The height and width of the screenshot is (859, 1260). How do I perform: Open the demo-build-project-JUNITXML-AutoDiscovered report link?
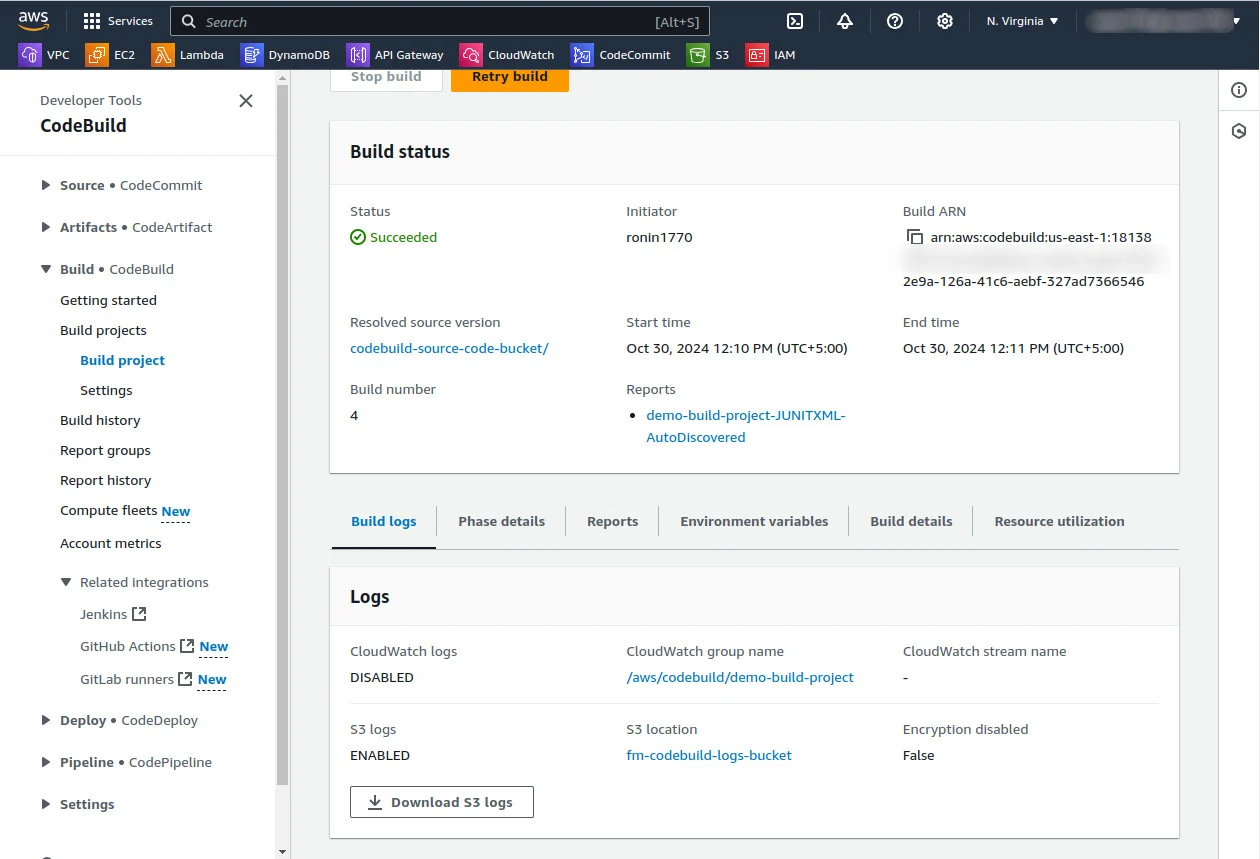coord(746,426)
